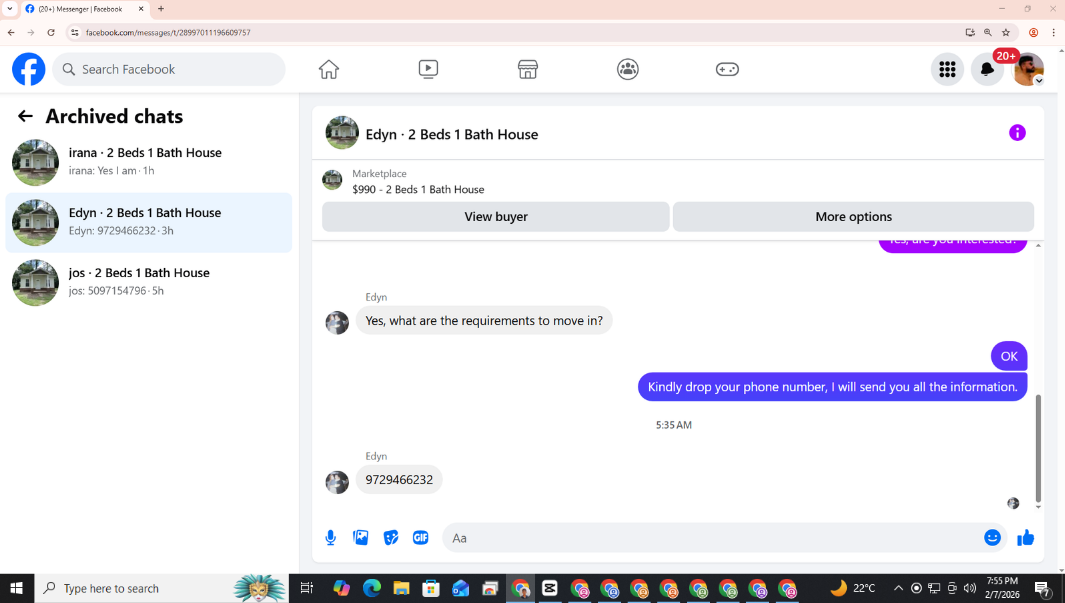Image resolution: width=1065 pixels, height=603 pixels.
Task: Open the tab search dropdown arrow
Action: coord(10,9)
